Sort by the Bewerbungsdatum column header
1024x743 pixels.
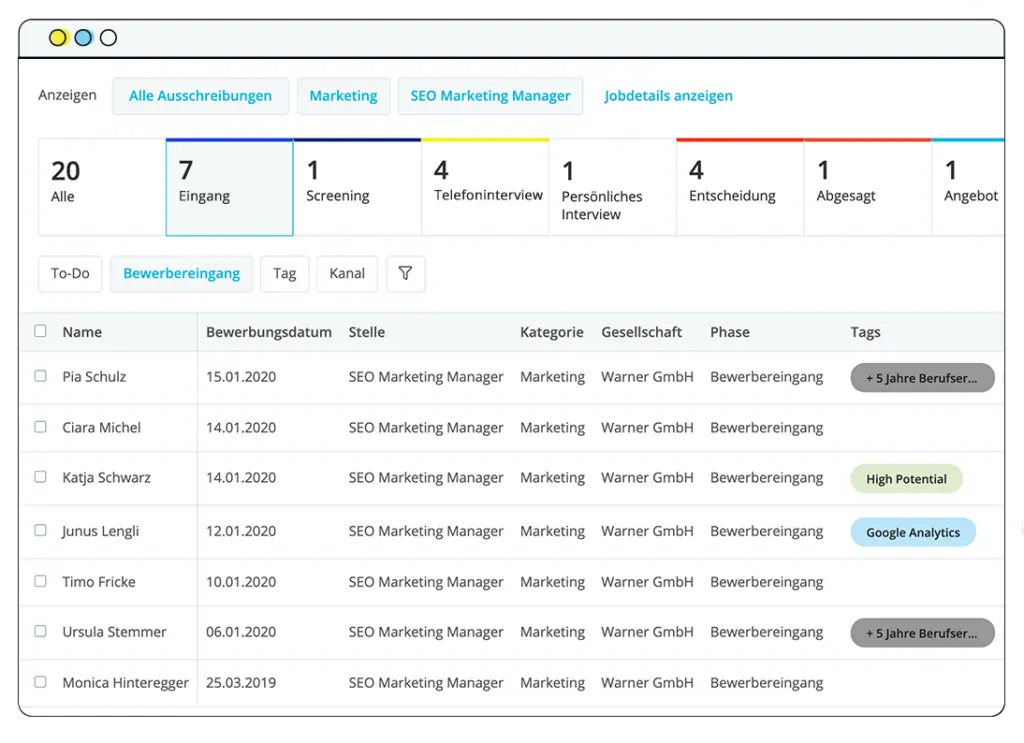268,332
